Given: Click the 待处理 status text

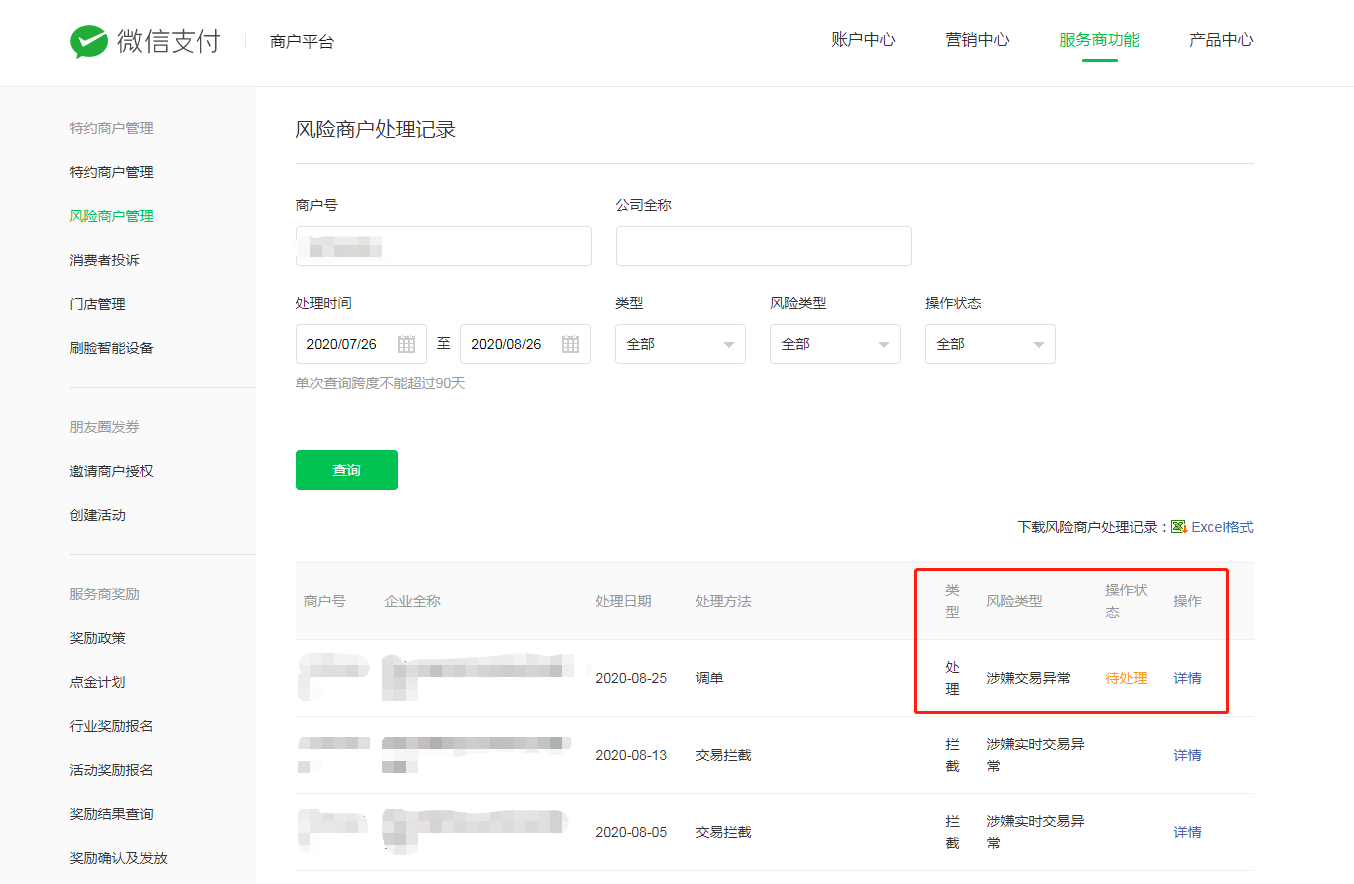Looking at the screenshot, I should pyautogui.click(x=1126, y=678).
